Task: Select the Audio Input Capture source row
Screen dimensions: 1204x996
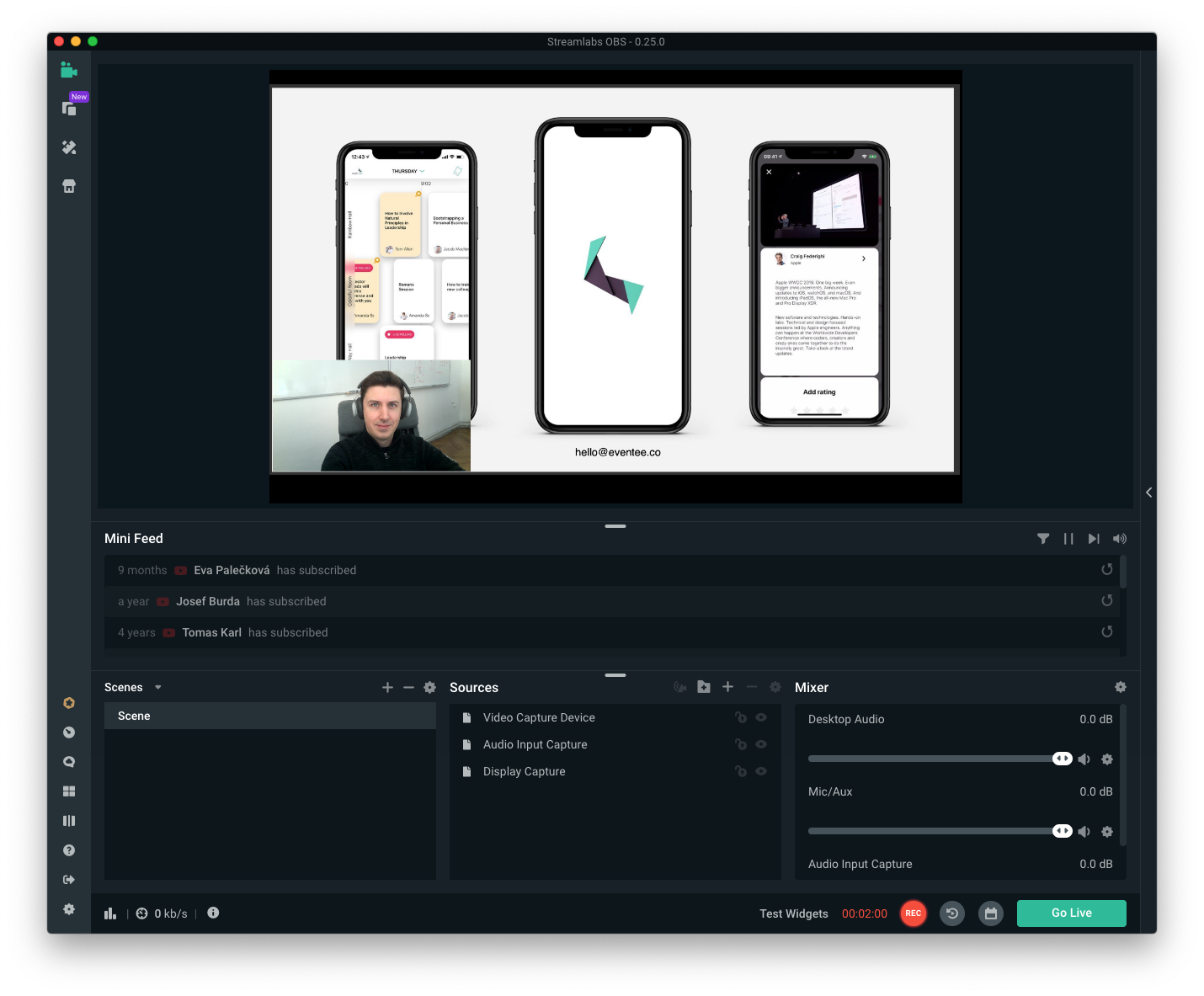Action: (615, 744)
